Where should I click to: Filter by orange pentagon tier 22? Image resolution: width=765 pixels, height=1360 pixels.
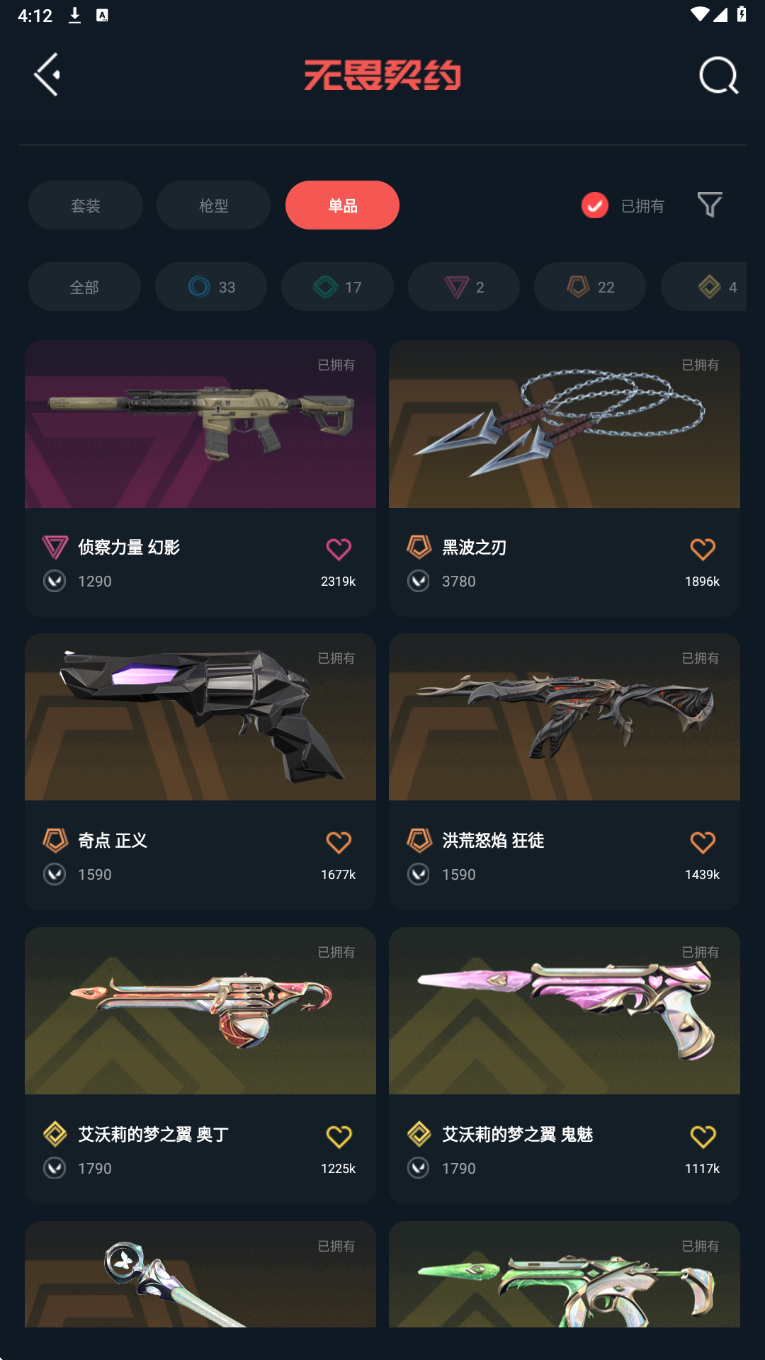point(590,287)
